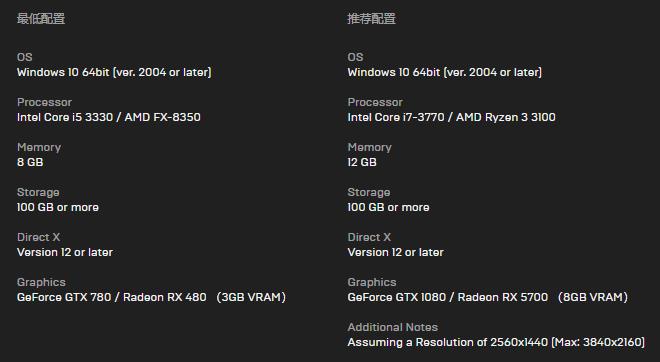The width and height of the screenshot is (660, 362).
Task: Click minimum Direct X Version 12 text
Action: click(65, 253)
